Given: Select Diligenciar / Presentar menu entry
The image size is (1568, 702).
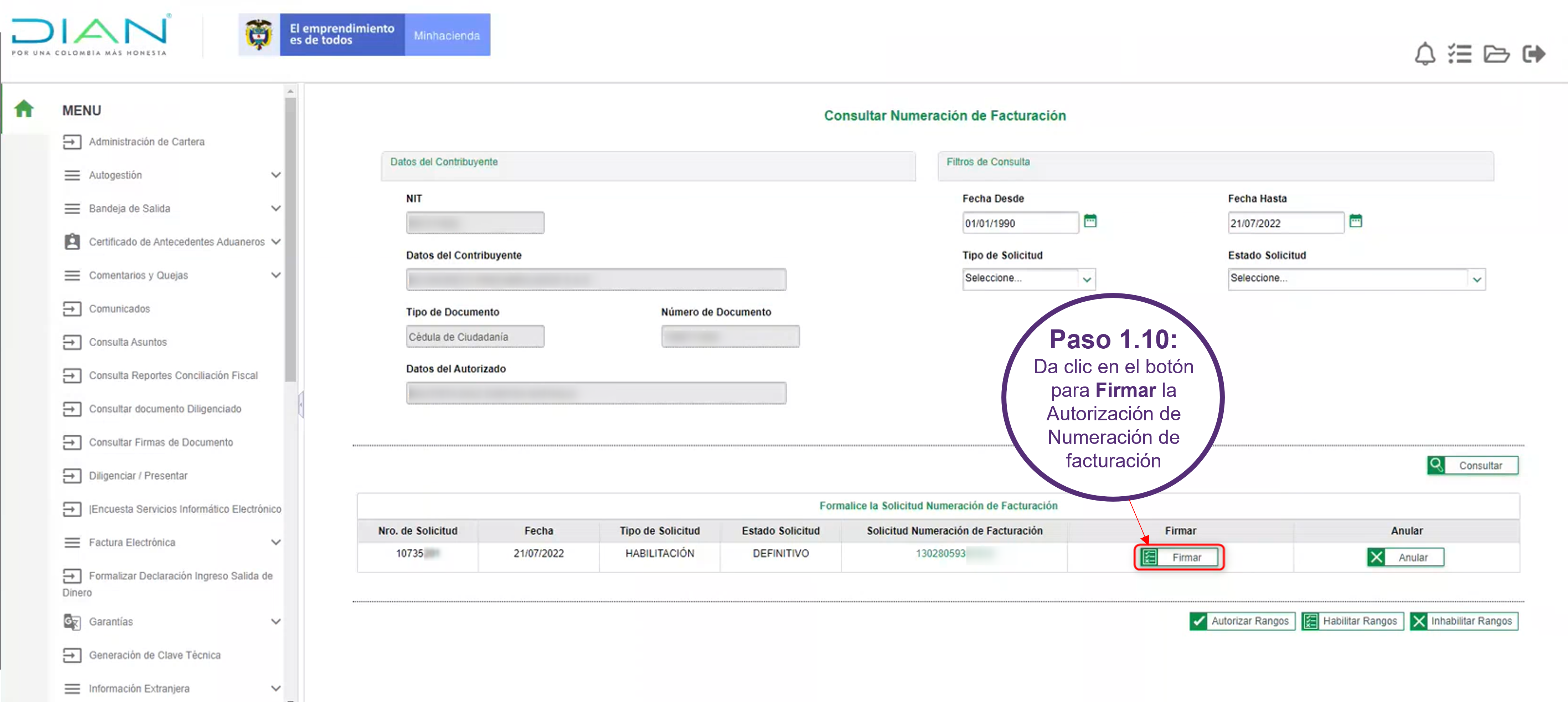Looking at the screenshot, I should click(x=138, y=476).
